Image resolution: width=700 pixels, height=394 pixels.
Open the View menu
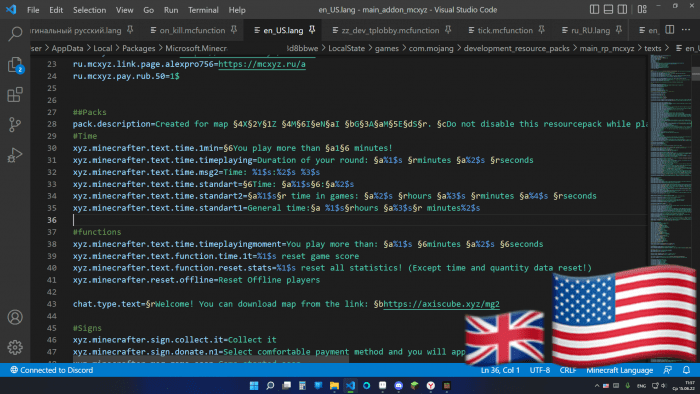(124, 10)
